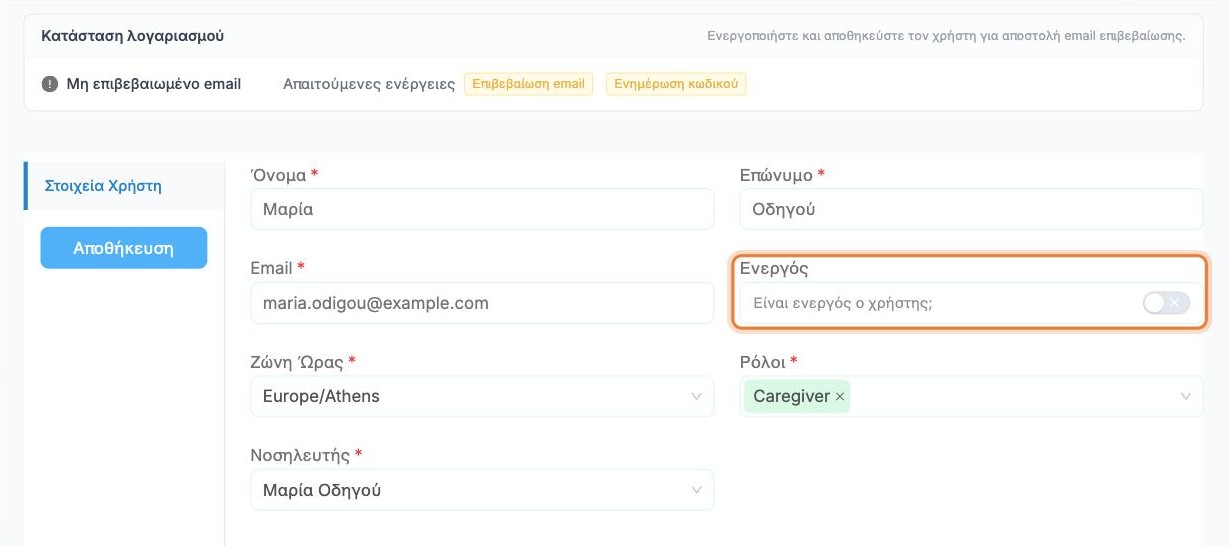Click the Email input field
The height and width of the screenshot is (546, 1229).
pyautogui.click(x=482, y=302)
